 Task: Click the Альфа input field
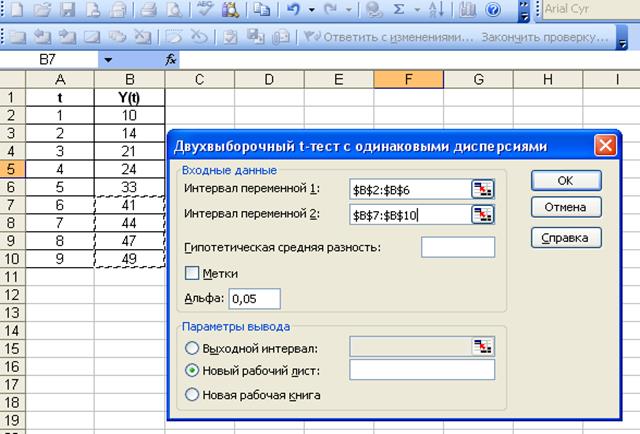coord(254,298)
